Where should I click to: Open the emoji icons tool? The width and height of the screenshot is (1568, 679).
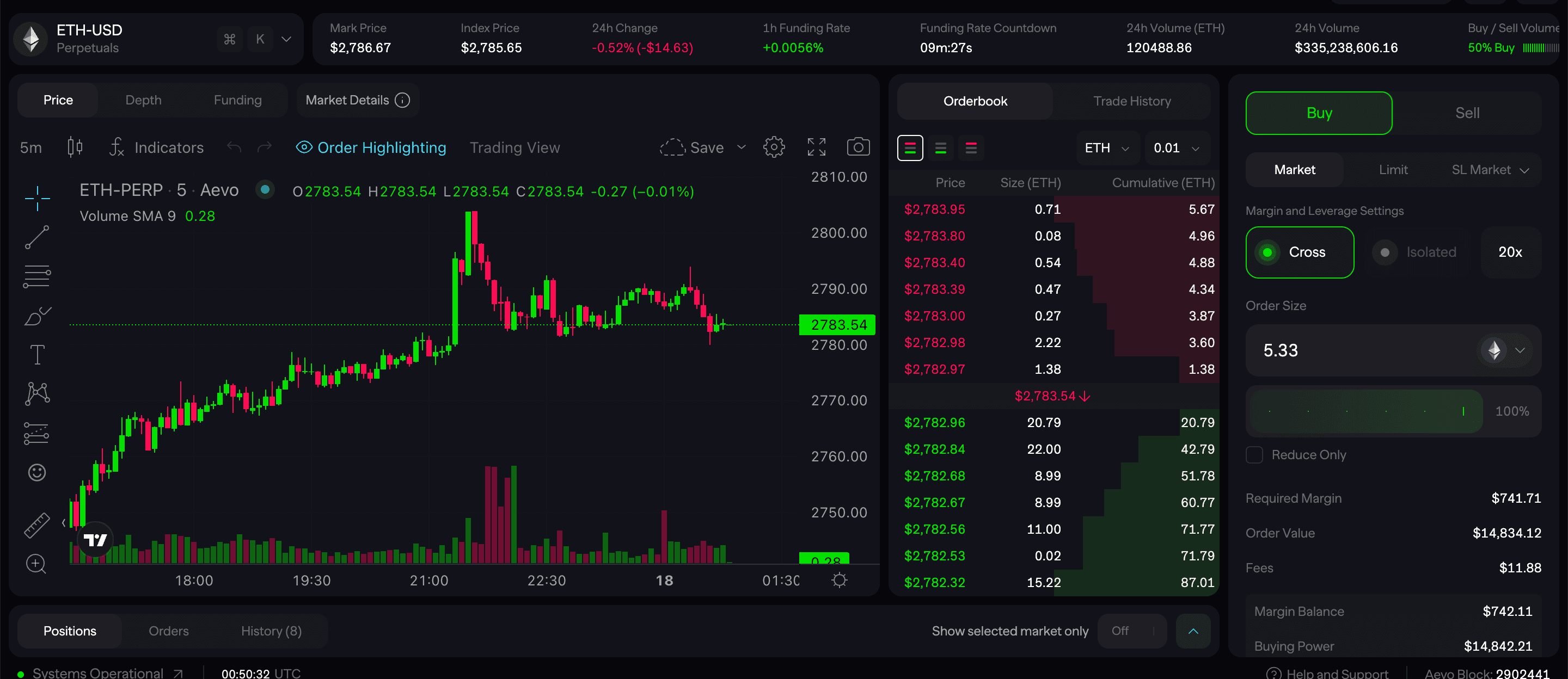click(37, 472)
